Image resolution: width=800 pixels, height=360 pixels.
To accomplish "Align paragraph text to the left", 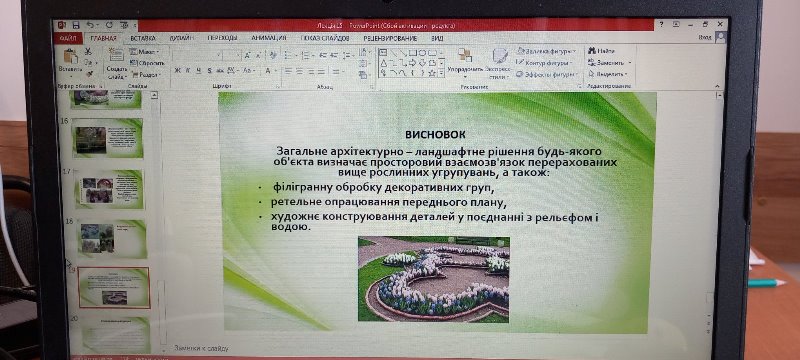I will click(288, 71).
